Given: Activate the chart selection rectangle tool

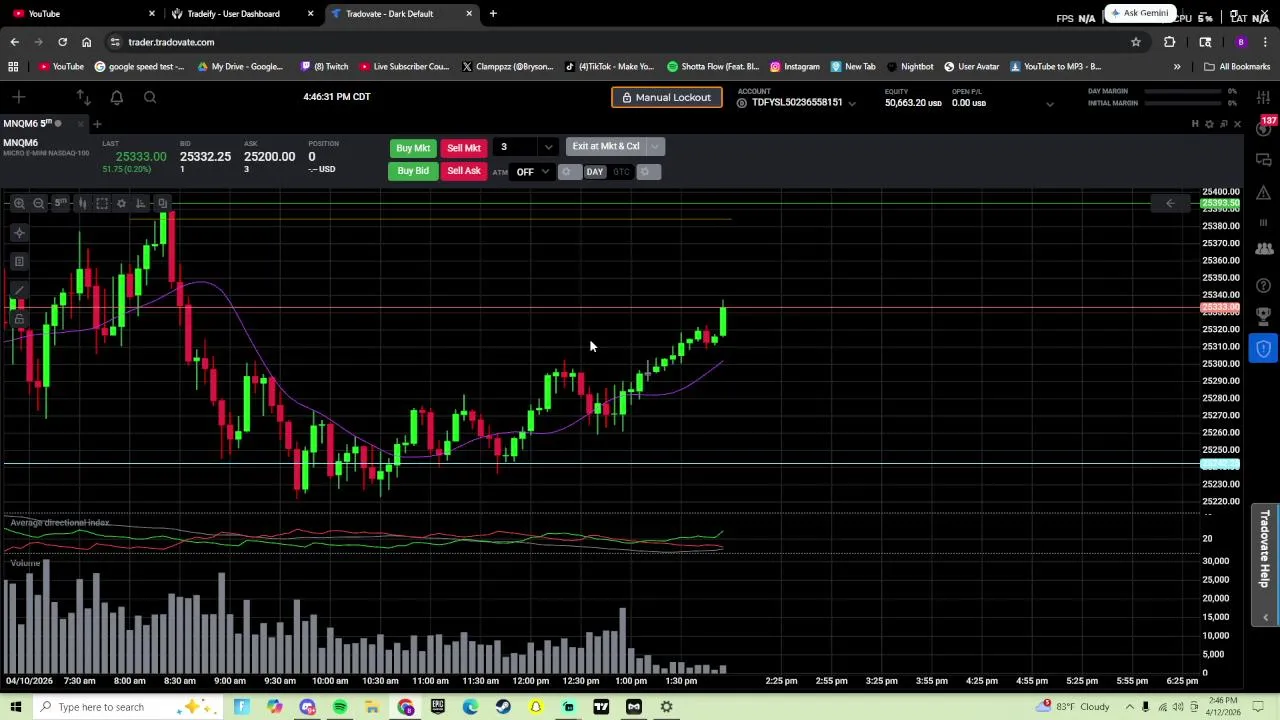Looking at the screenshot, I should pyautogui.click(x=102, y=203).
